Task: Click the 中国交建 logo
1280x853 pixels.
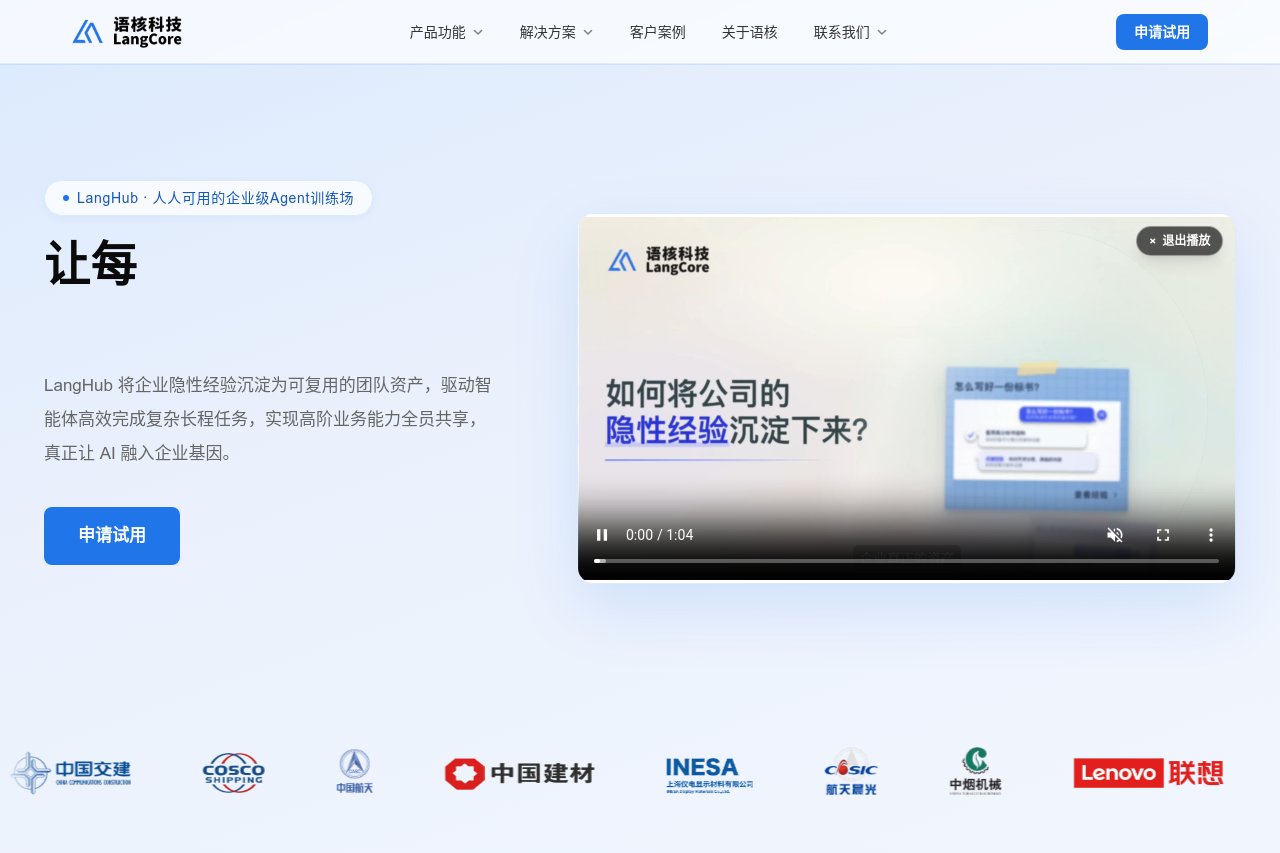Action: pos(71,773)
